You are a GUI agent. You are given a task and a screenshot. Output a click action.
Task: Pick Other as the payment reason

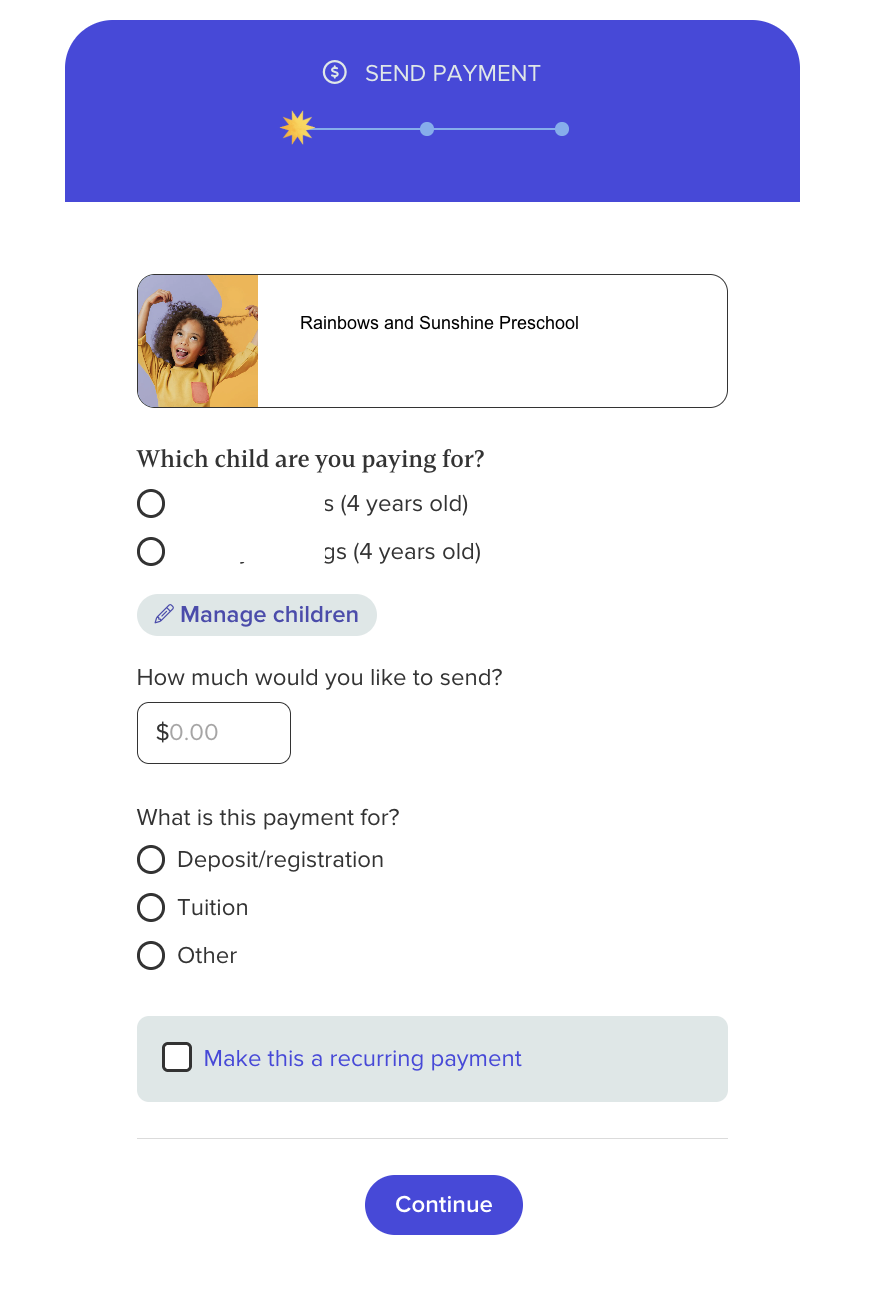pyautogui.click(x=151, y=956)
